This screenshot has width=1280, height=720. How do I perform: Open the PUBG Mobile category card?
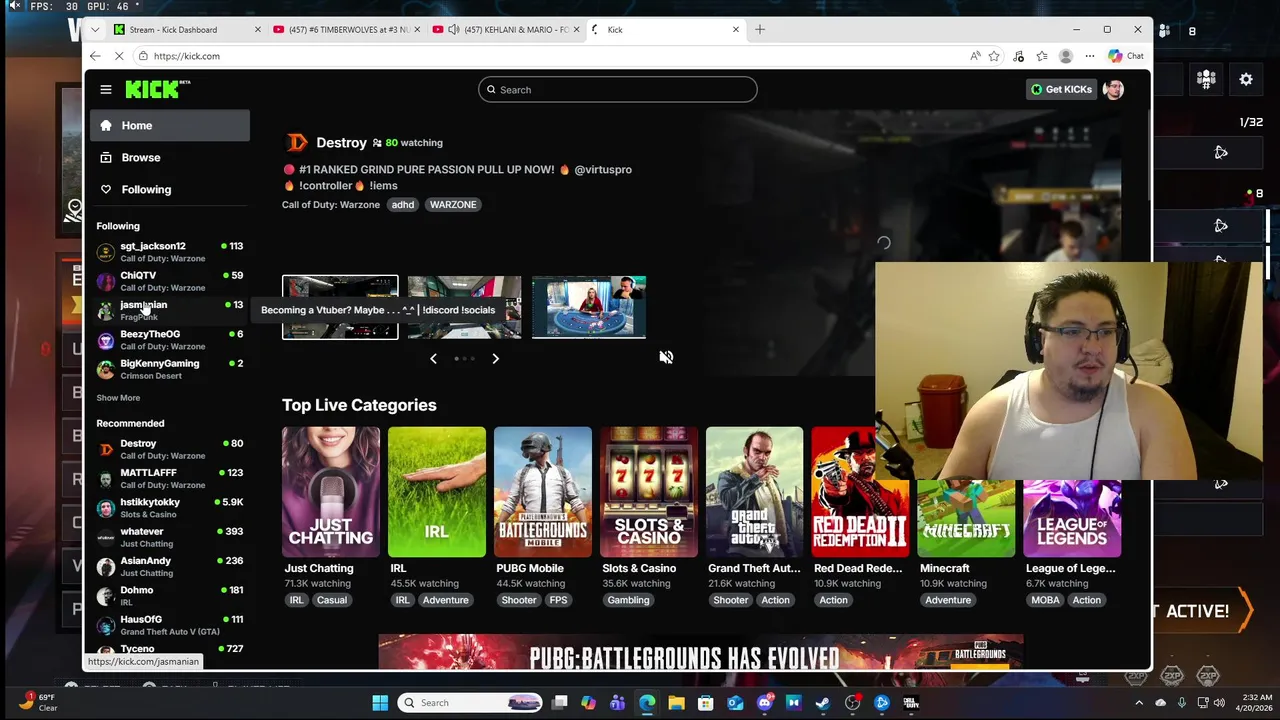tap(543, 492)
